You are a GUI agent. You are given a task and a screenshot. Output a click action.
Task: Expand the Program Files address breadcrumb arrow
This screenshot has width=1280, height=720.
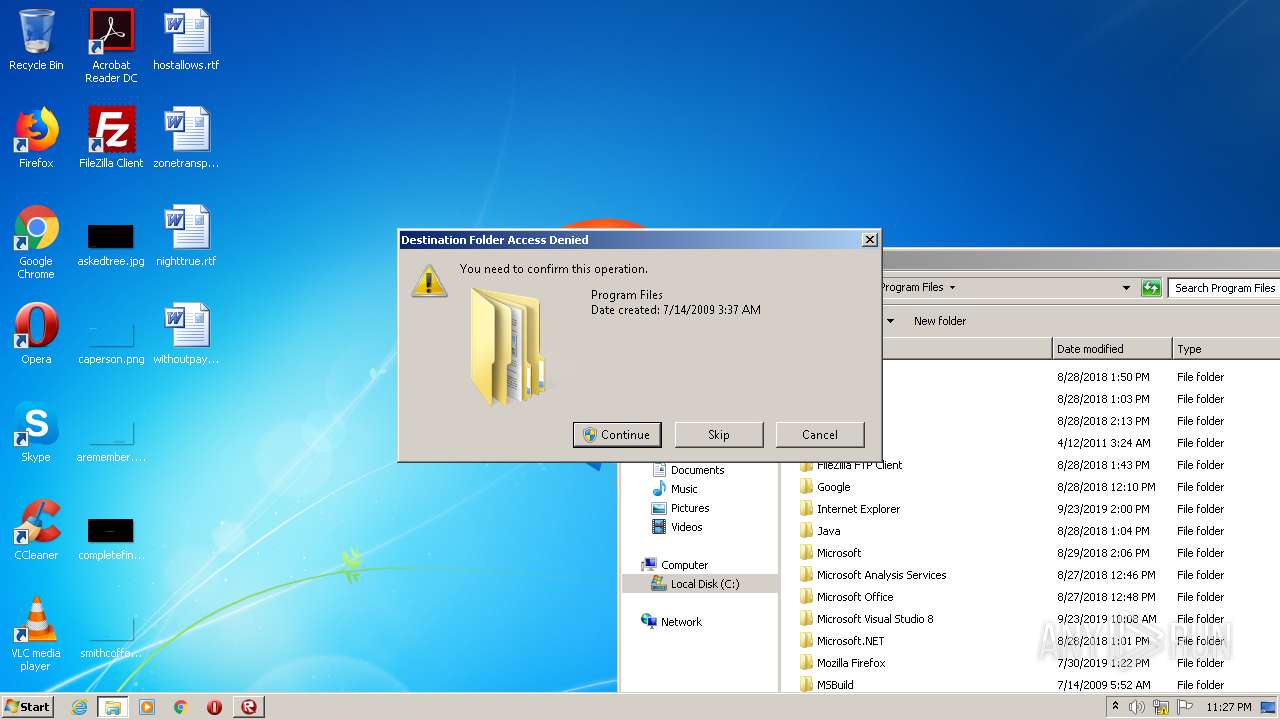pyautogui.click(x=952, y=288)
